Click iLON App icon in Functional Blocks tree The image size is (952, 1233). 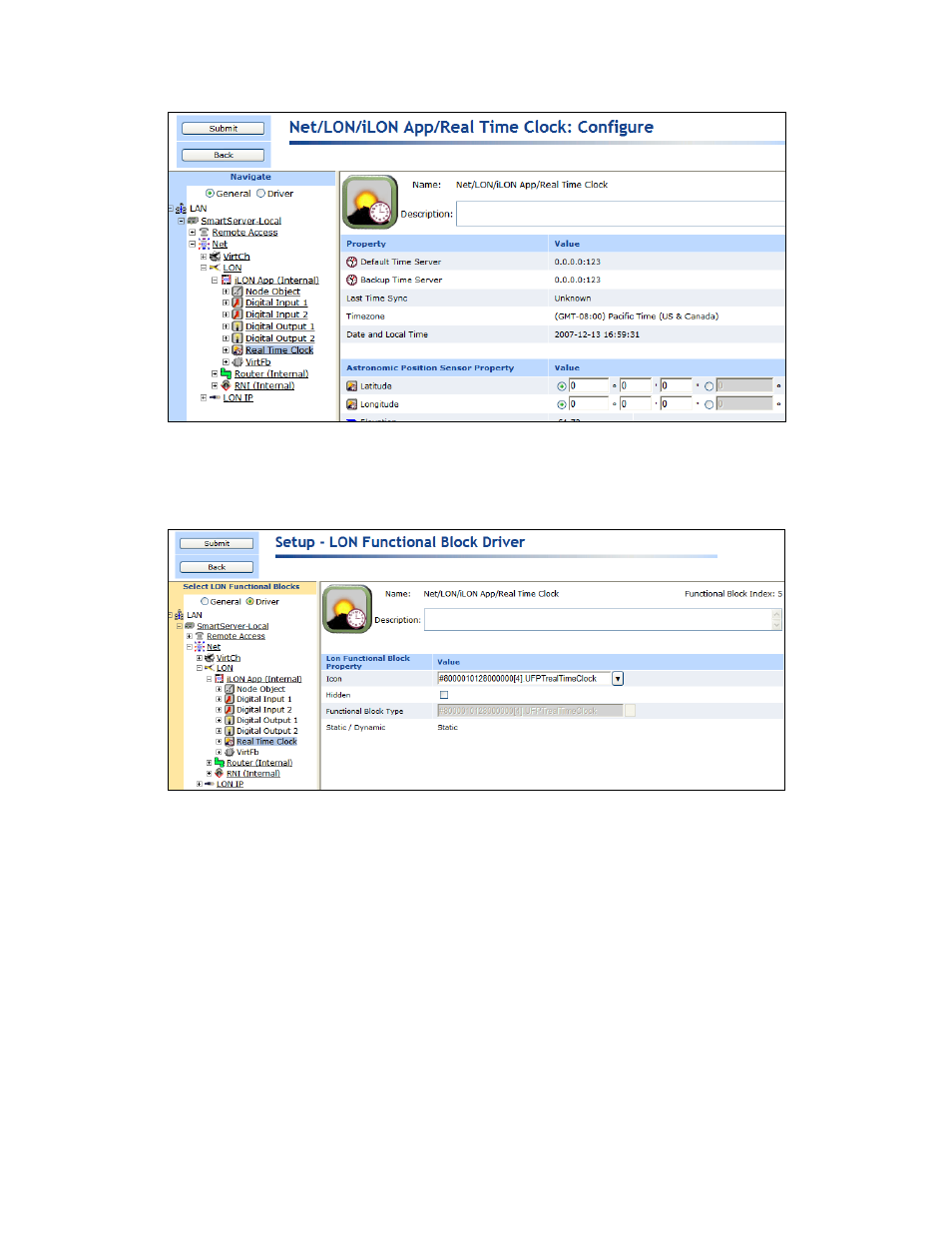(220, 679)
